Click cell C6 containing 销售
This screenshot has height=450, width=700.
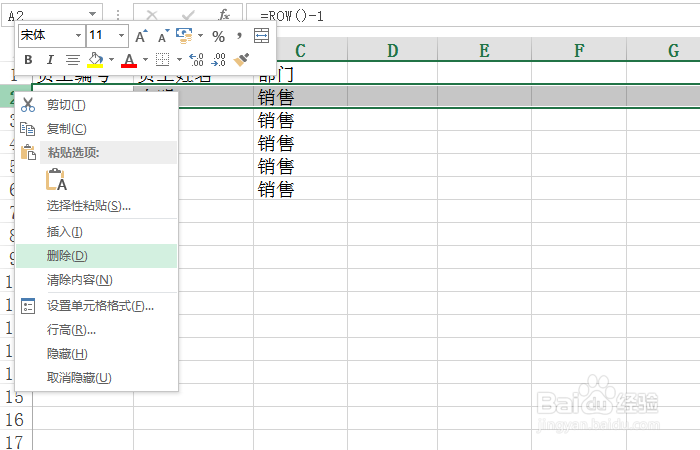pyautogui.click(x=300, y=189)
